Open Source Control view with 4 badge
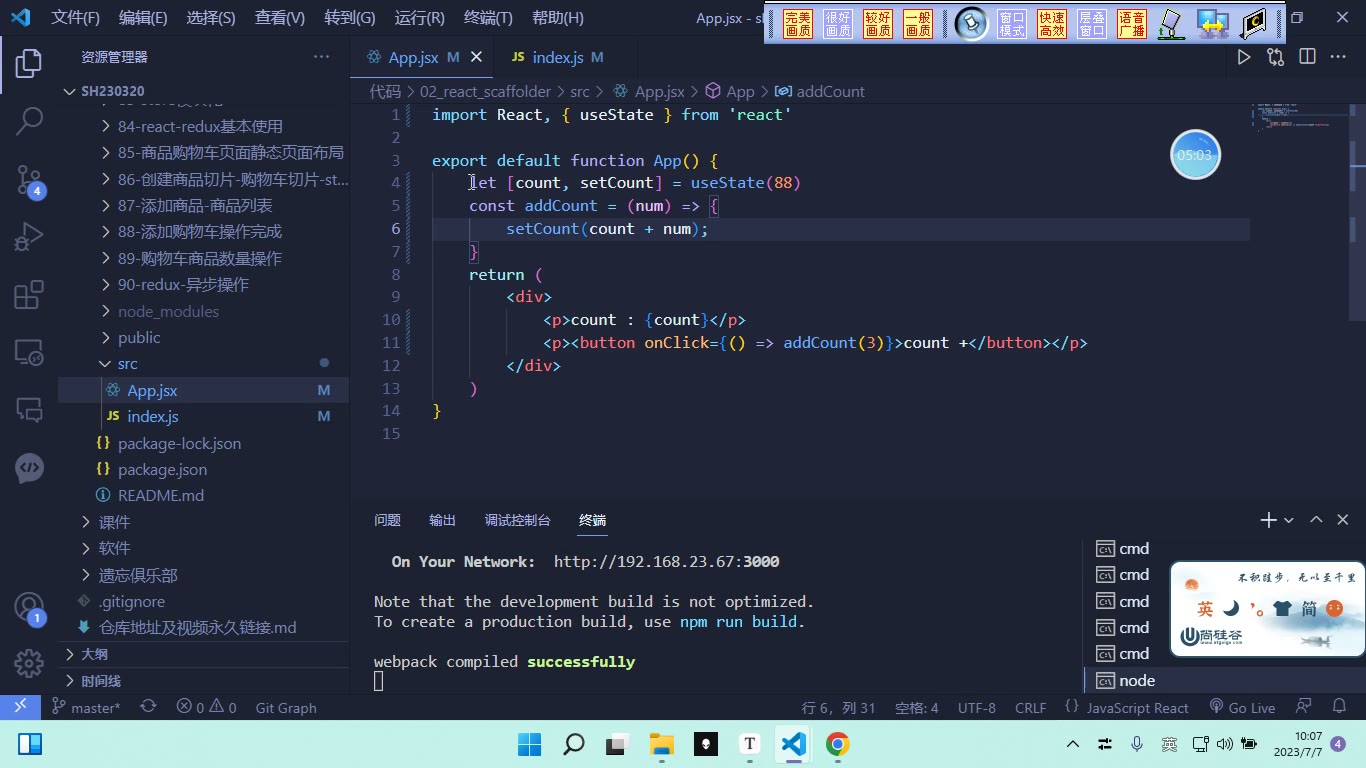 point(29,180)
